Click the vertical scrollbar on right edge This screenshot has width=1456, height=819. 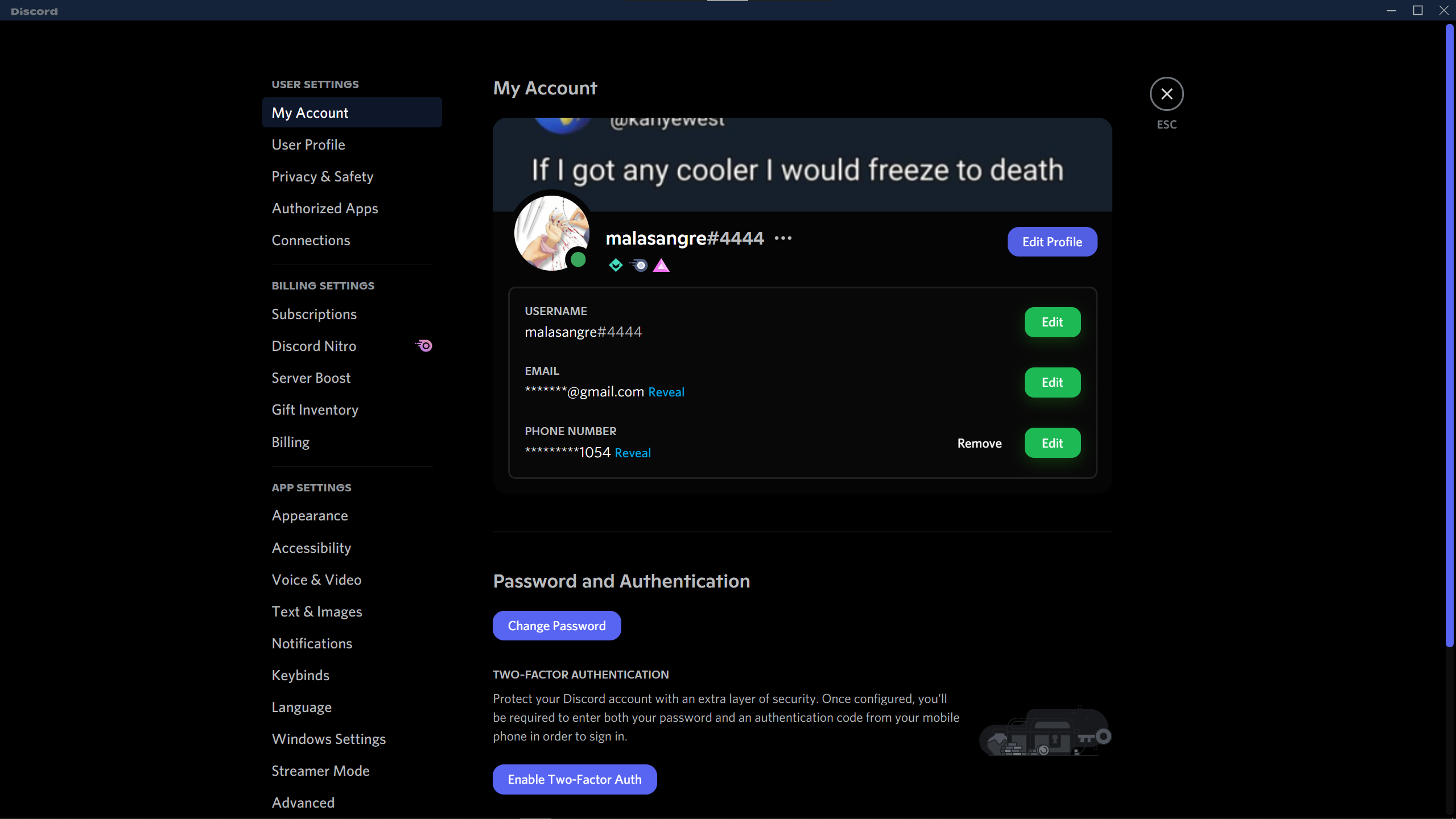tap(1450, 336)
